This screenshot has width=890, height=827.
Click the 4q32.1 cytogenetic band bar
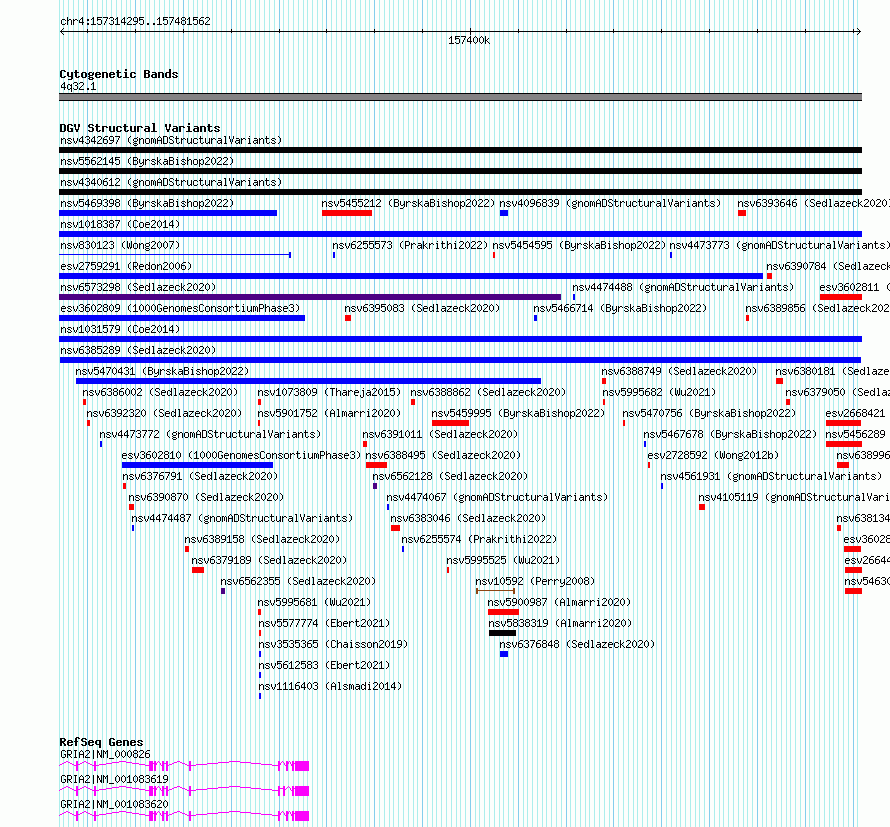tap(460, 97)
